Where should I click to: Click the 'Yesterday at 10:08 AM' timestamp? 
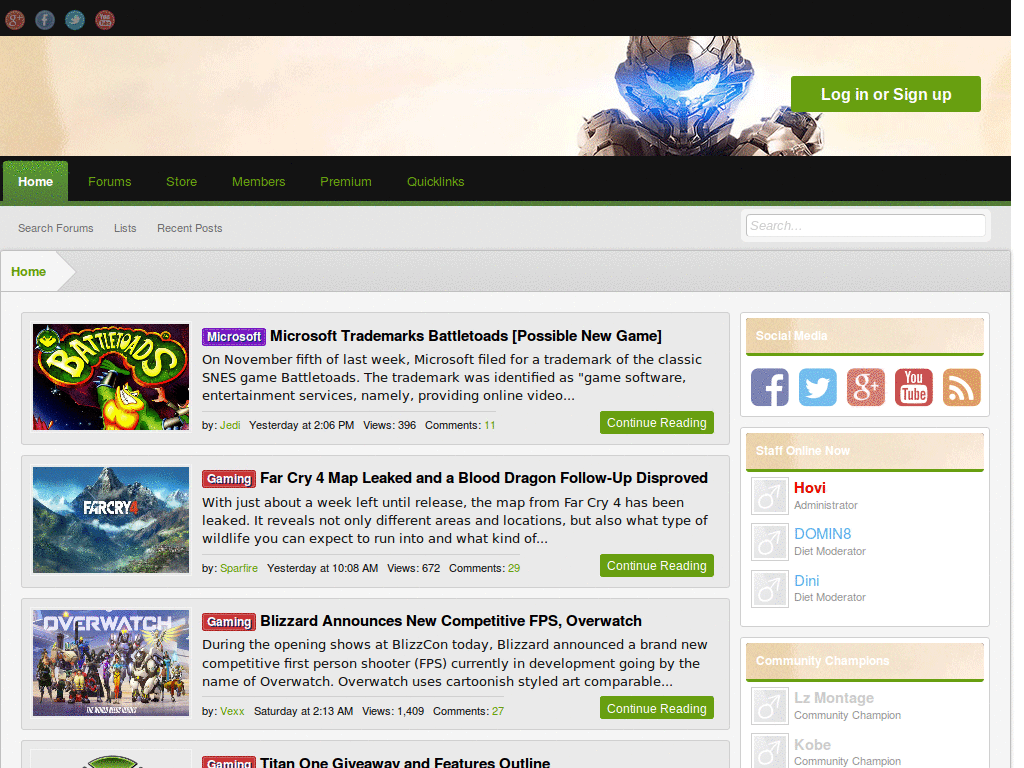(x=323, y=568)
